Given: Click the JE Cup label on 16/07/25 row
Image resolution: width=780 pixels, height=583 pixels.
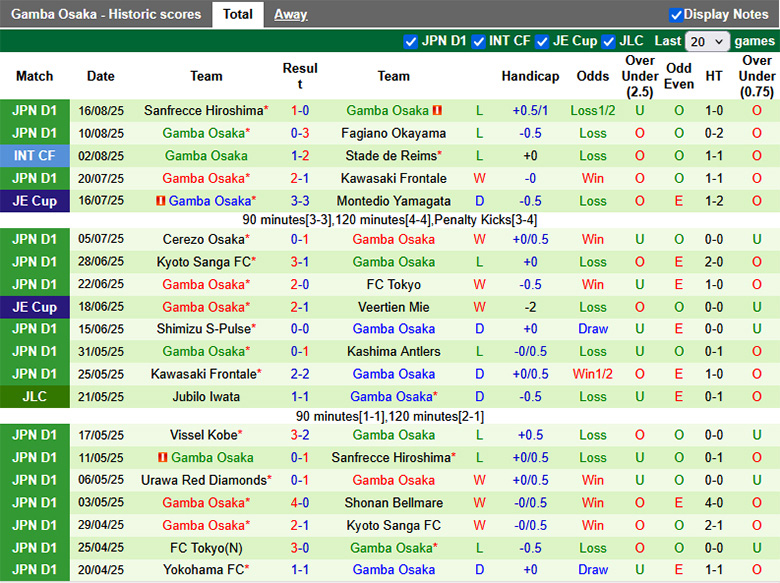Looking at the screenshot, I should pyautogui.click(x=34, y=201).
